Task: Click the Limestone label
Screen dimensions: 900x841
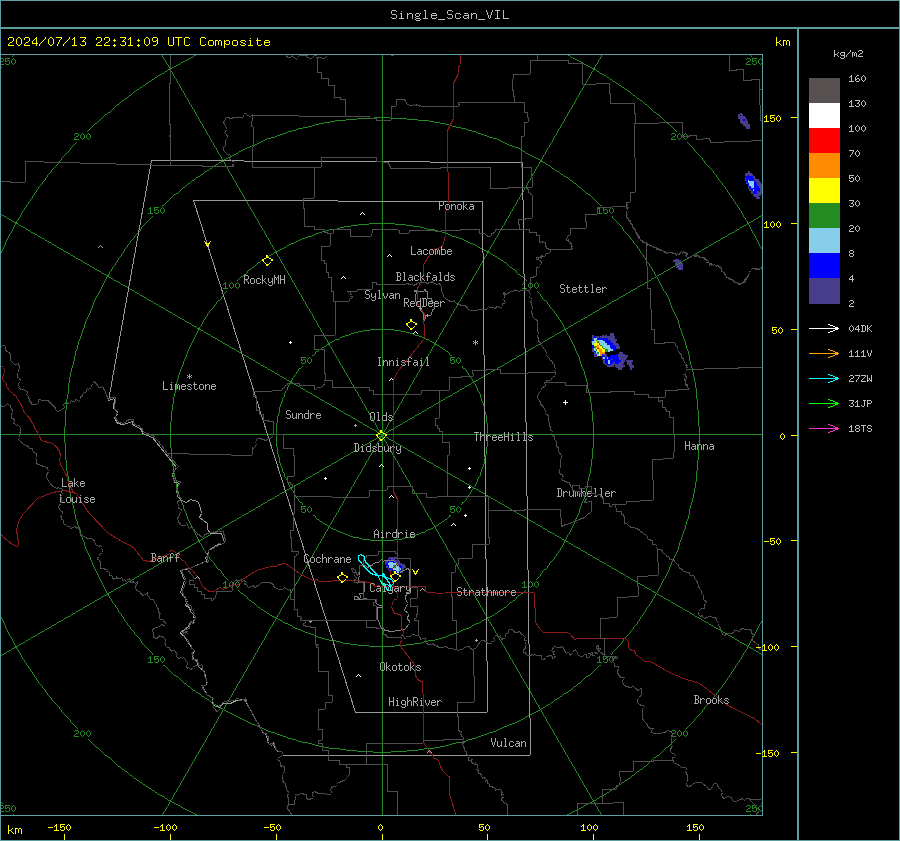Action: coord(189,386)
